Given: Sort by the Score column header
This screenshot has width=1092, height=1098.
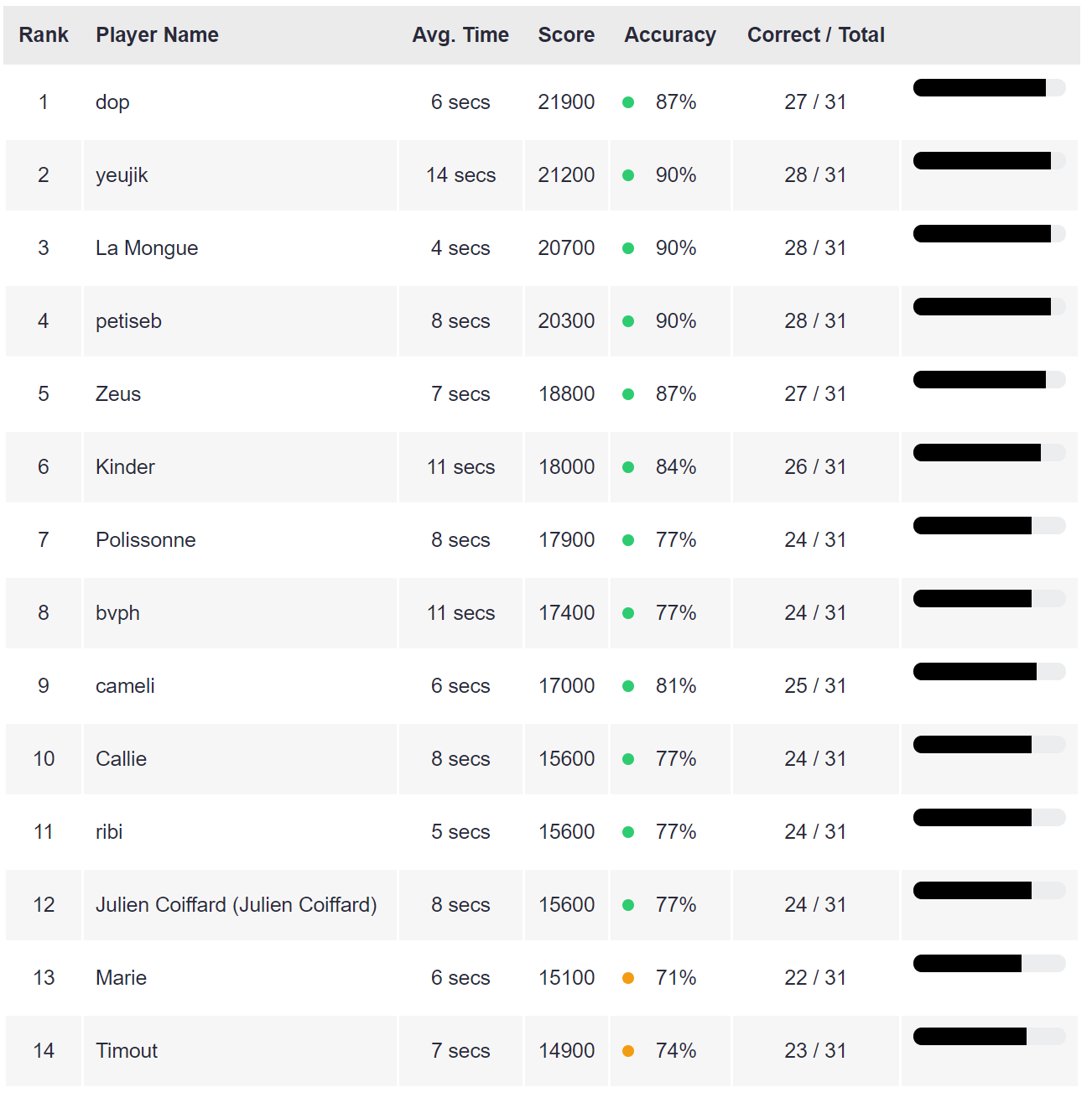Looking at the screenshot, I should (566, 35).
